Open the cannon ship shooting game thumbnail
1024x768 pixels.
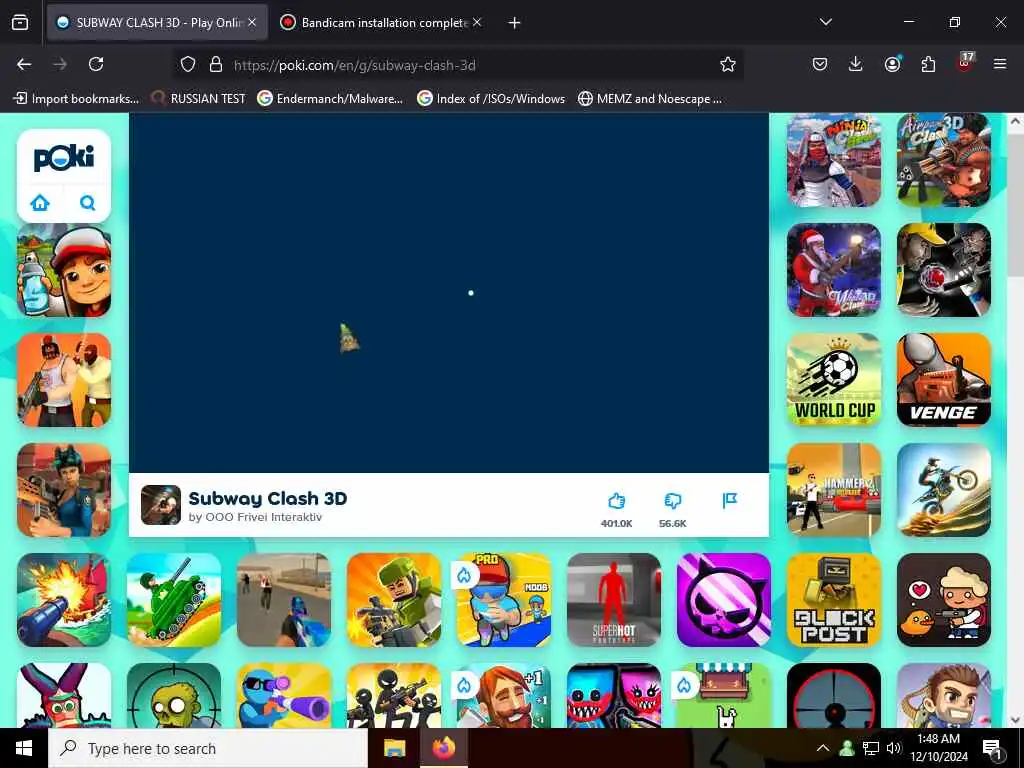[64, 600]
